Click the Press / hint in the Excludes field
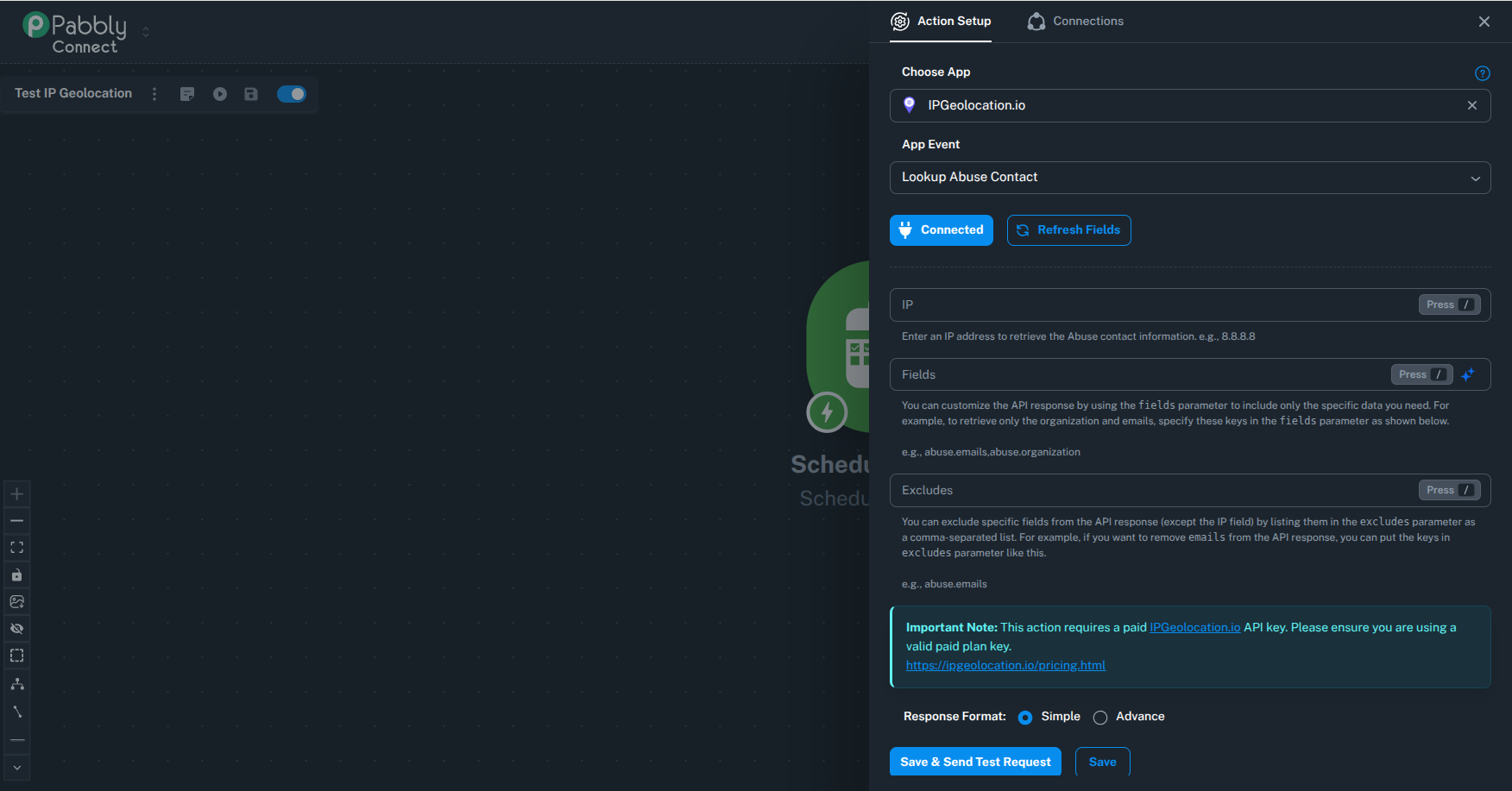The height and width of the screenshot is (791, 1512). [x=1450, y=490]
